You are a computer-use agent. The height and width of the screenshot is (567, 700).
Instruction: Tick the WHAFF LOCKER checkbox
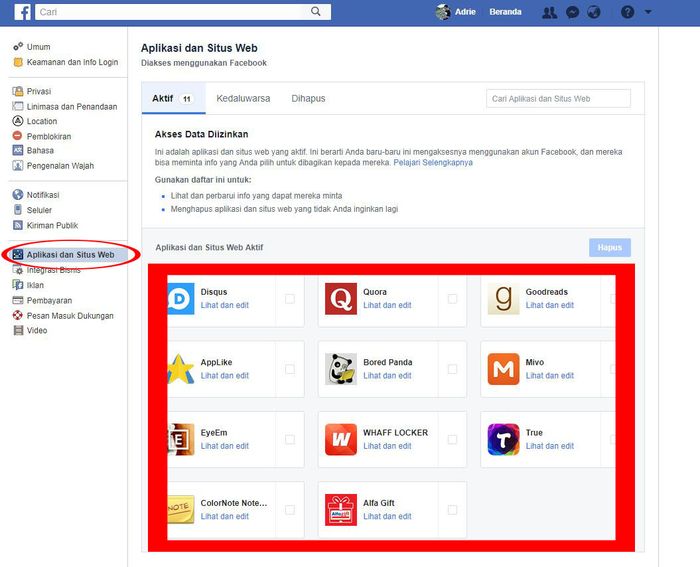[x=452, y=439]
